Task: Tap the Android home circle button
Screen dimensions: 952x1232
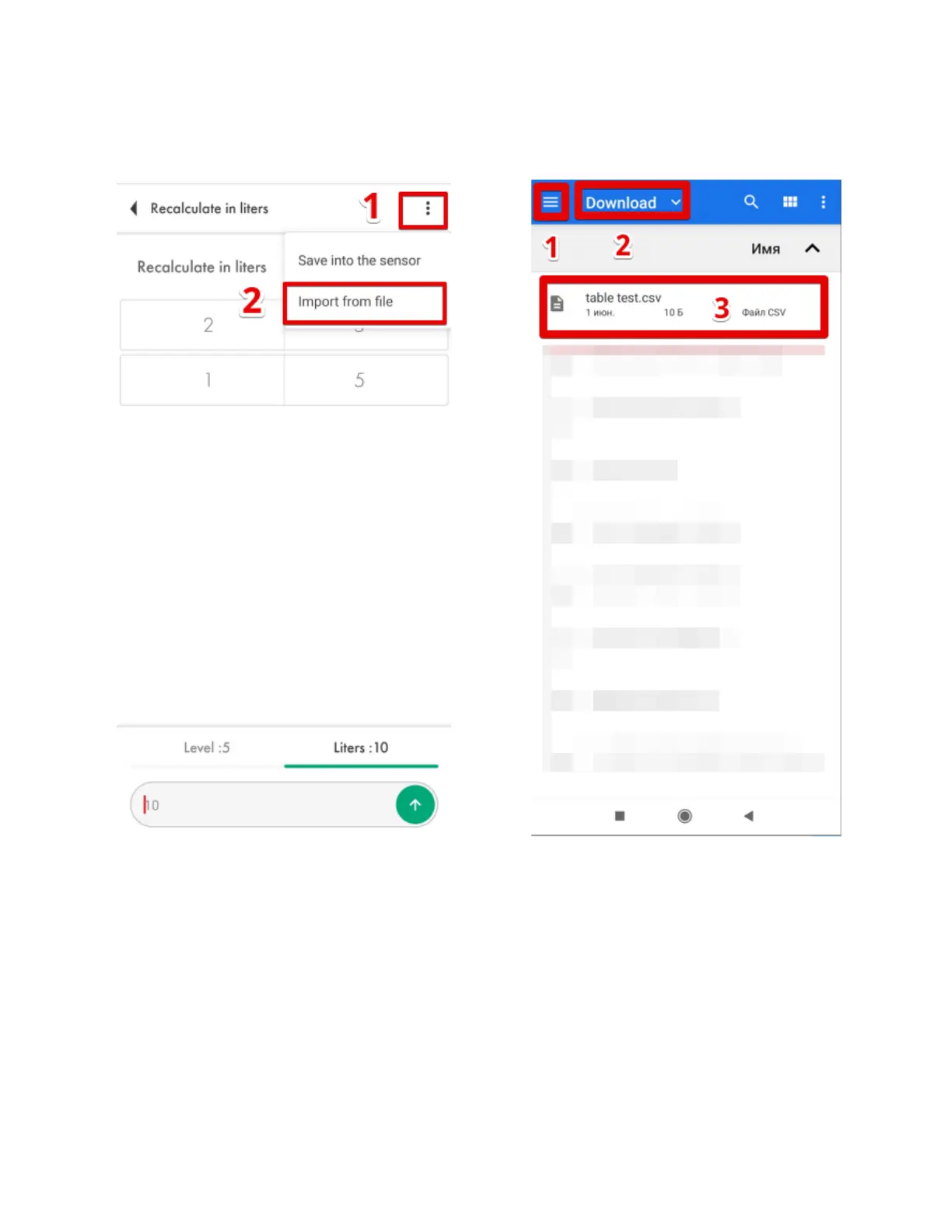Action: tap(684, 816)
